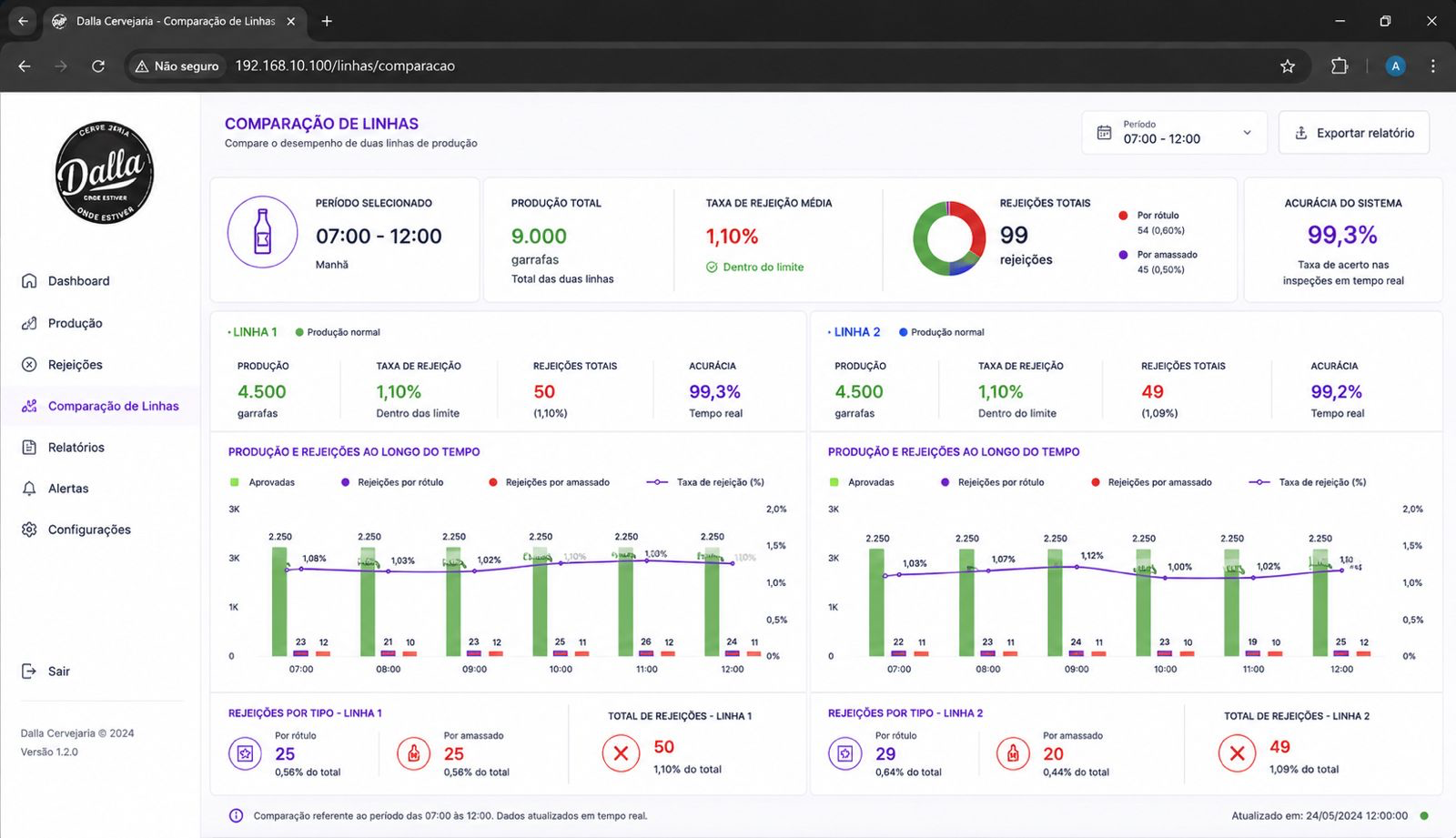The width and height of the screenshot is (1456, 838).
Task: Click the export upload icon
Action: [x=1301, y=133]
